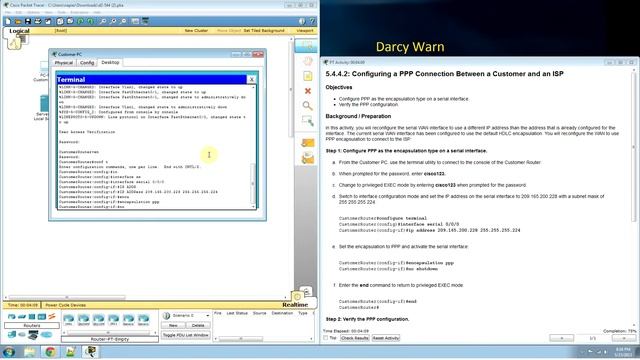Pick the last router model in device list
640x360 pixels.
pyautogui.click(x=143, y=320)
